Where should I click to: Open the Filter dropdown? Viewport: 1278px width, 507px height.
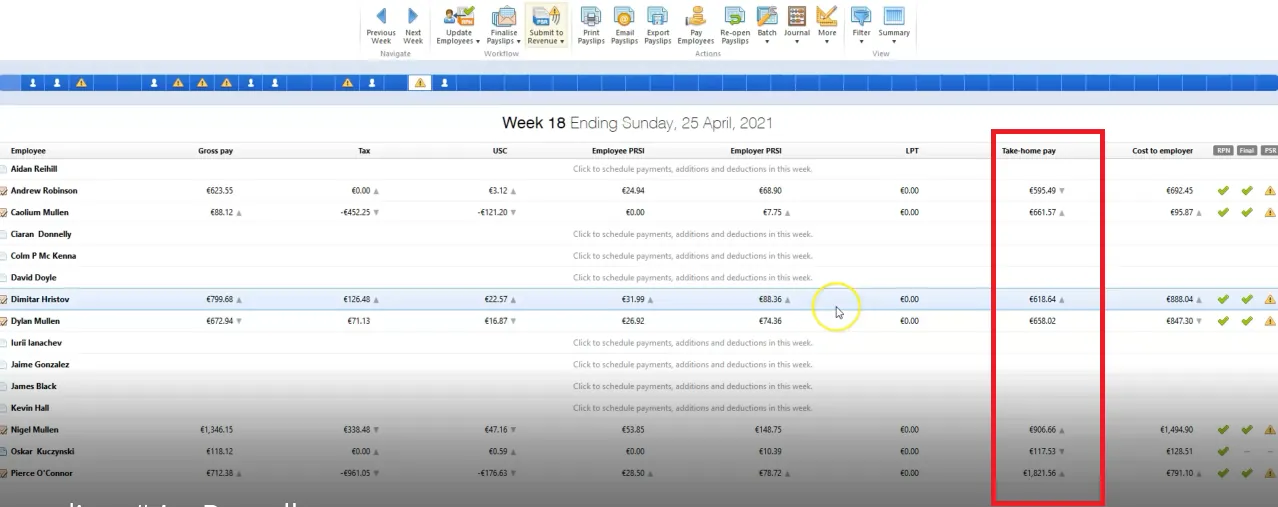pos(861,25)
